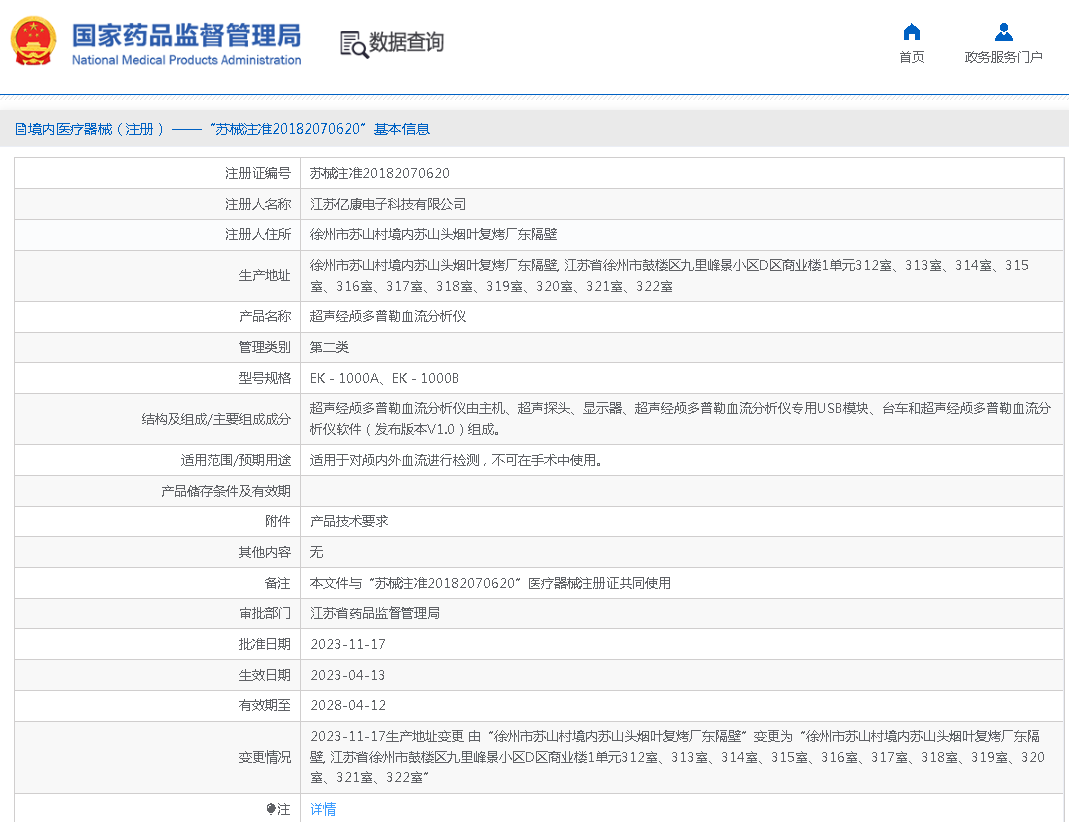
Task: Click approval department 江苏省药品监督管理局
Action: [375, 613]
